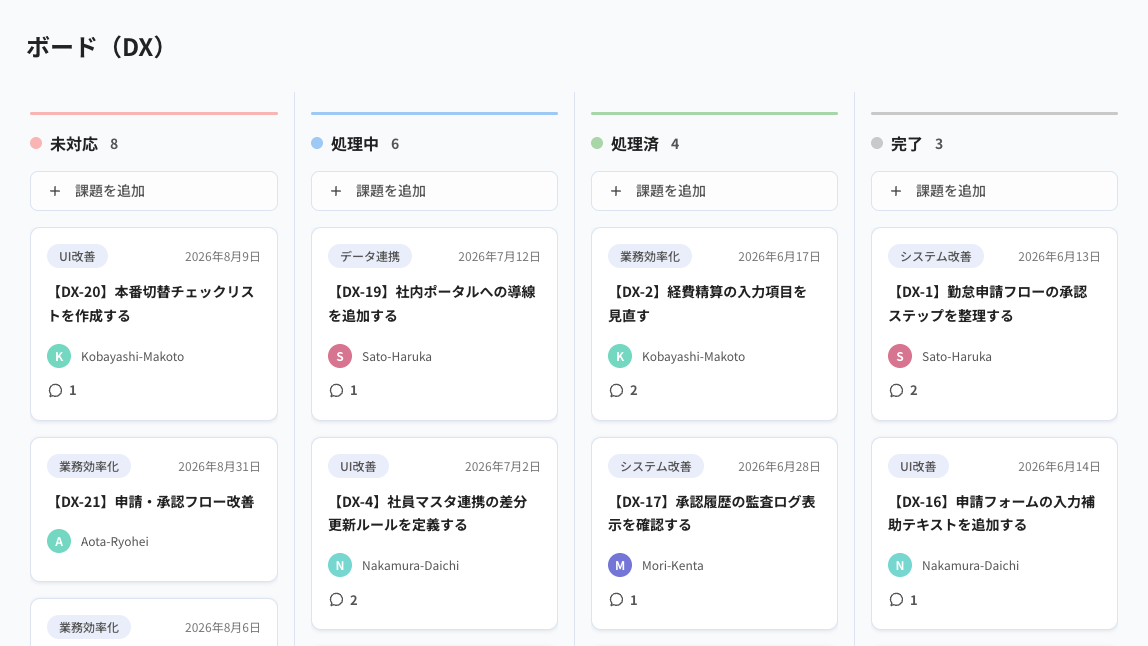Open comments icon on DX-4 card
Screen dimensions: 1148x646
tap(336, 600)
